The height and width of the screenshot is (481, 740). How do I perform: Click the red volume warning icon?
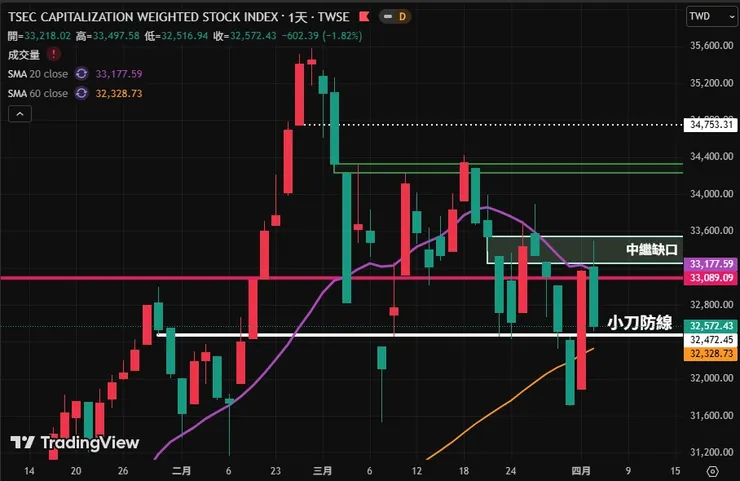pyautogui.click(x=53, y=54)
